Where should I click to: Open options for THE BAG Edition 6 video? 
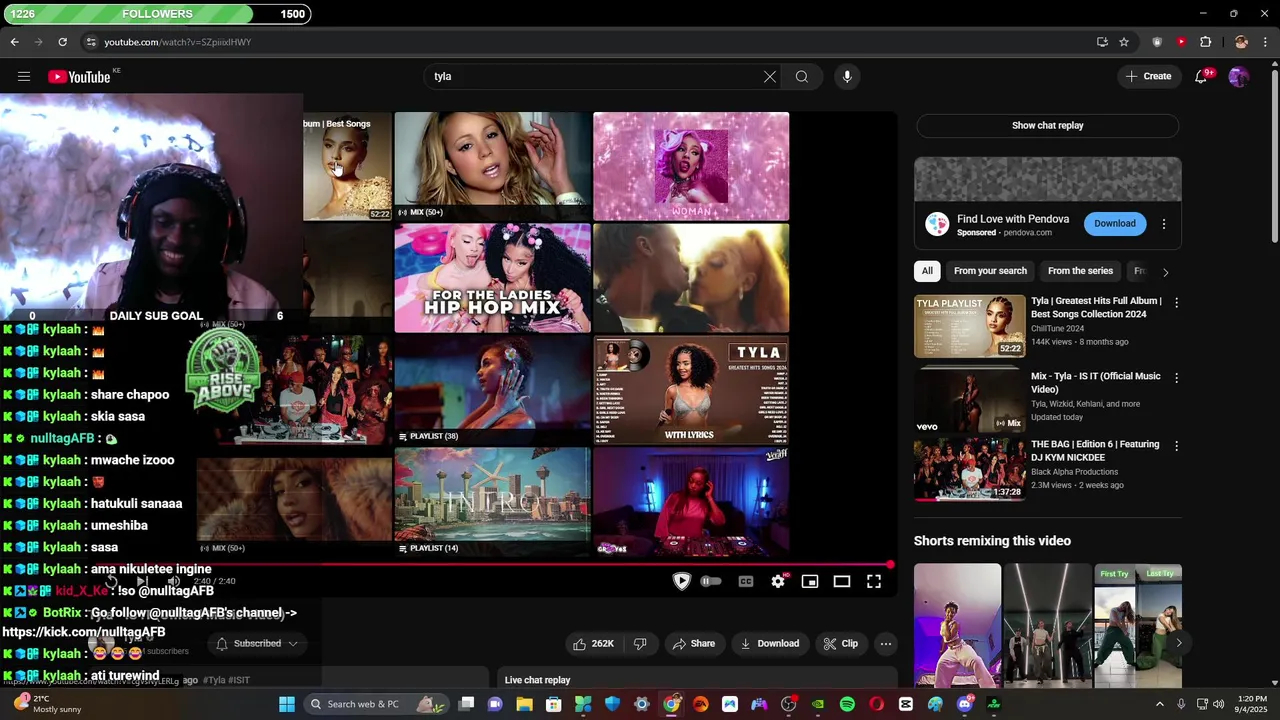click(1176, 446)
